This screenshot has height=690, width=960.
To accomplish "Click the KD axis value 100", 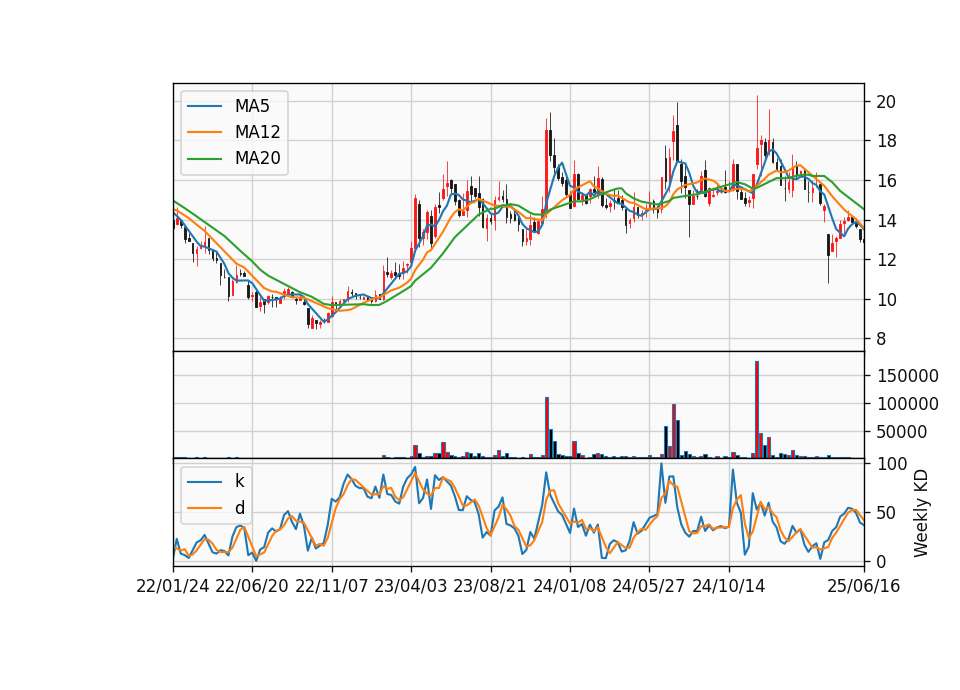I will (891, 463).
